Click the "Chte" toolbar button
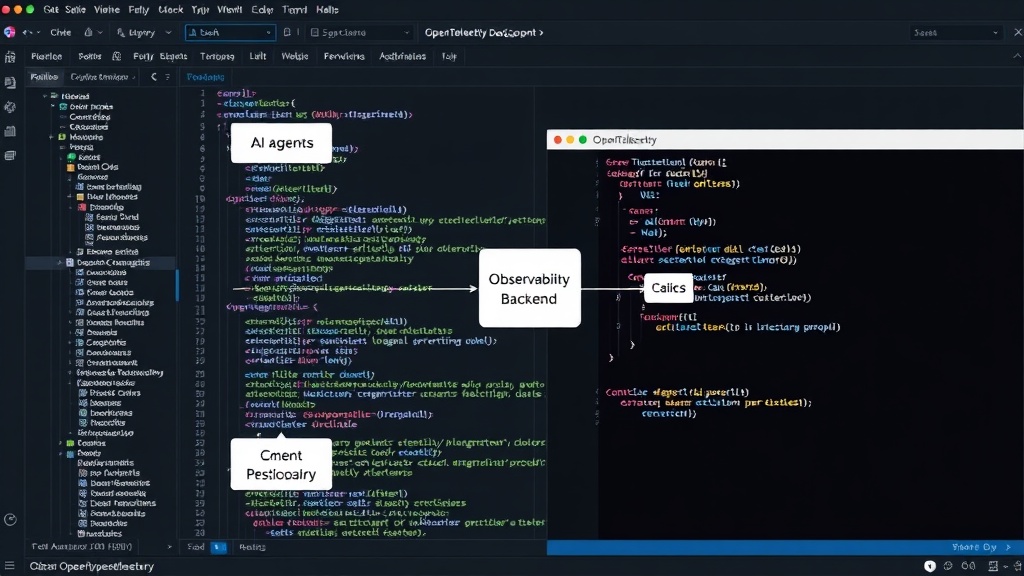 [x=61, y=32]
